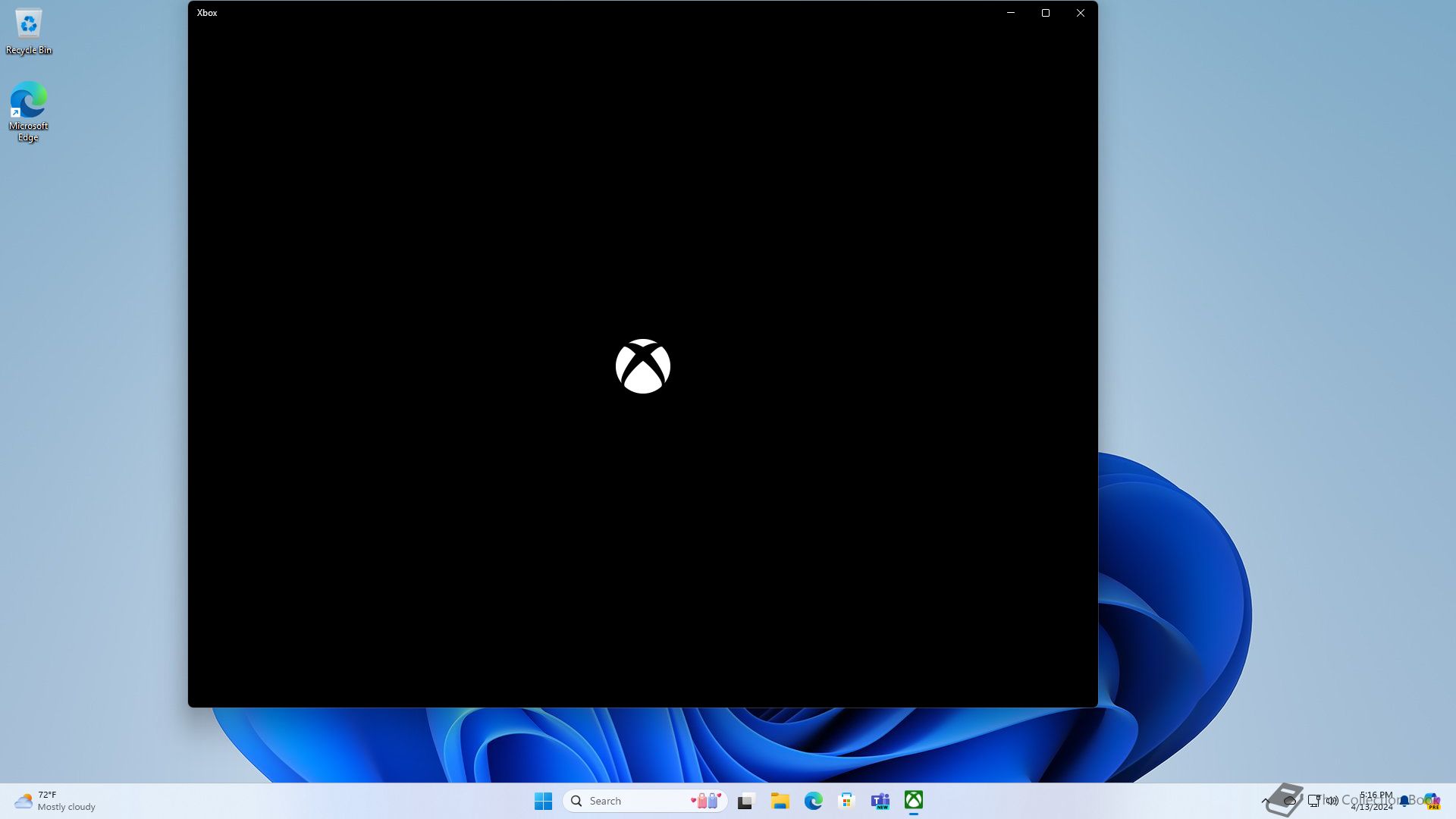1456x819 pixels.
Task: Open Copilot preview in the taskbar
Action: pyautogui.click(x=1431, y=801)
